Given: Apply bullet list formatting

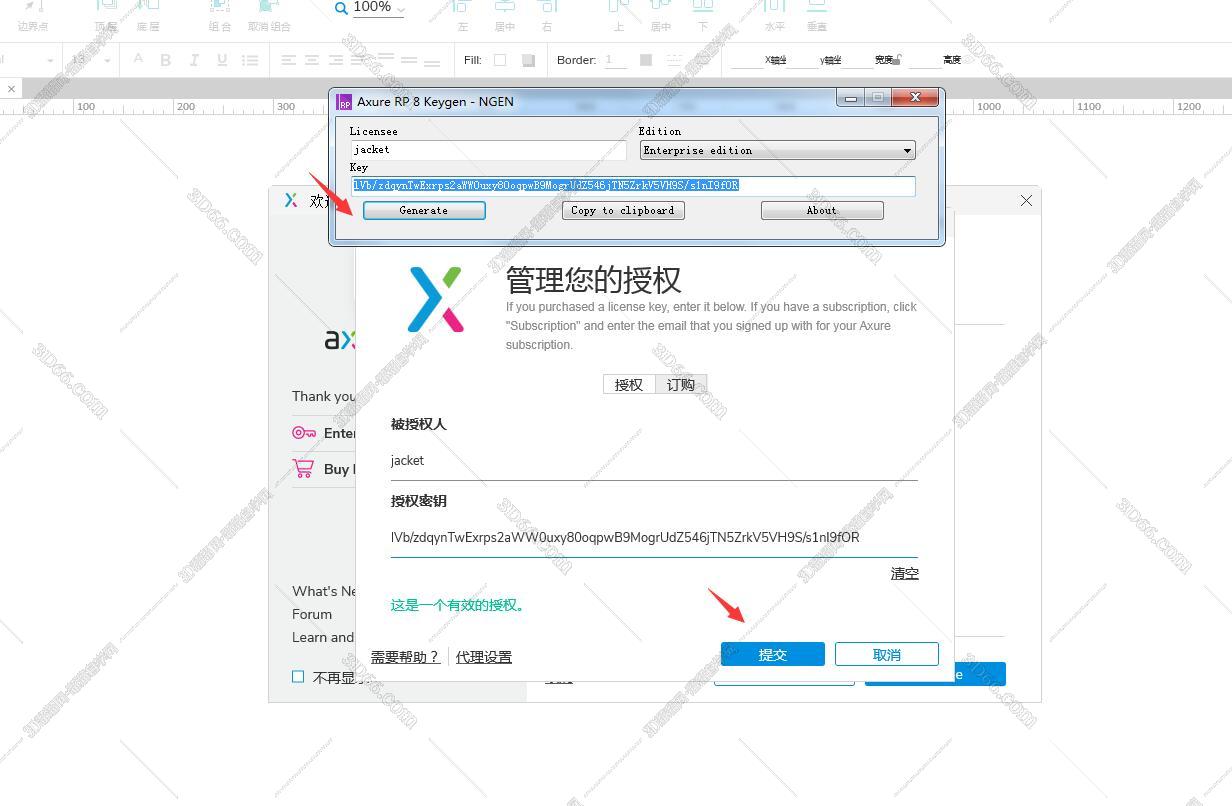Looking at the screenshot, I should point(250,61).
